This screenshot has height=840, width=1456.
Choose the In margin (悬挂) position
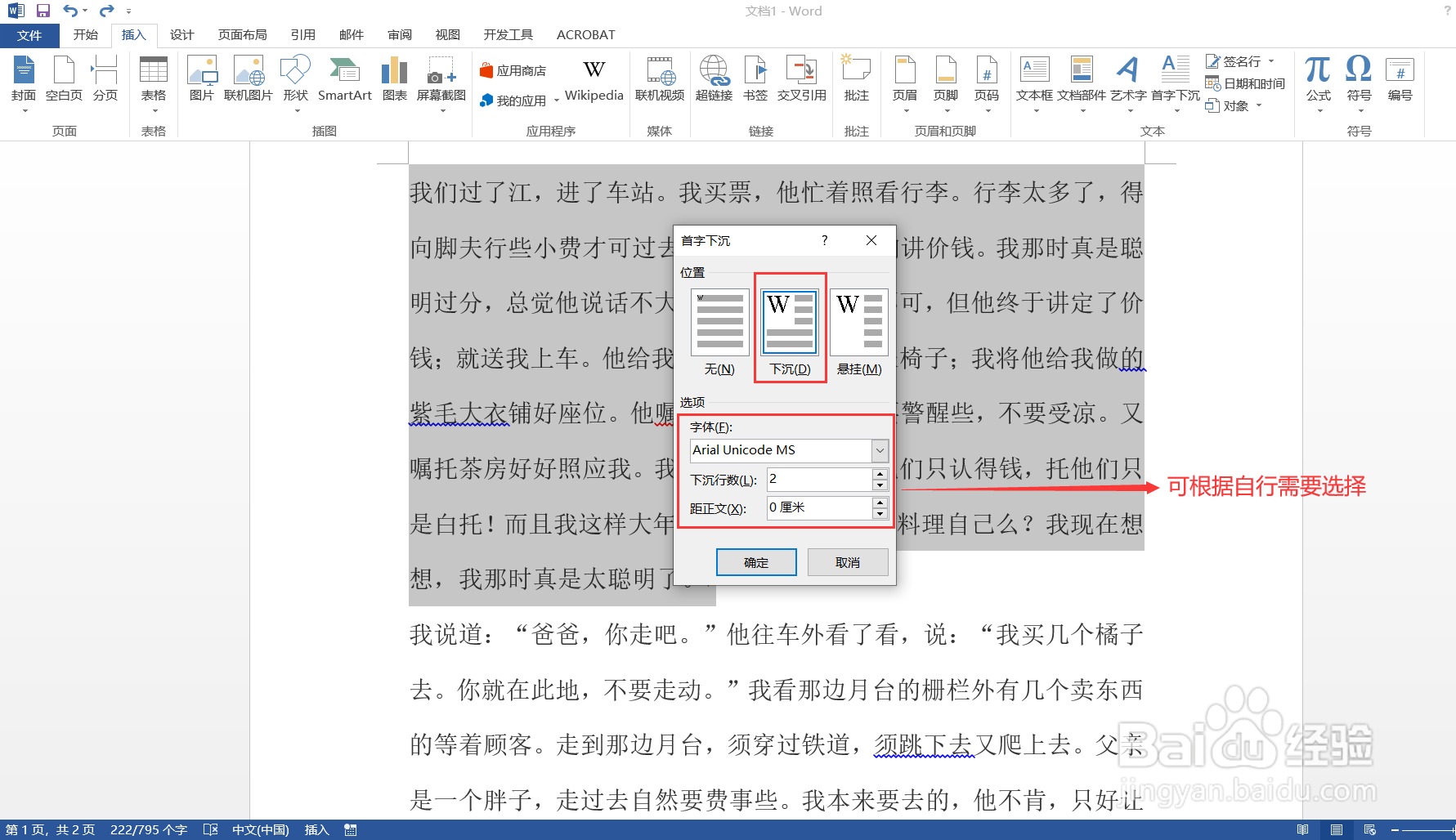point(859,333)
